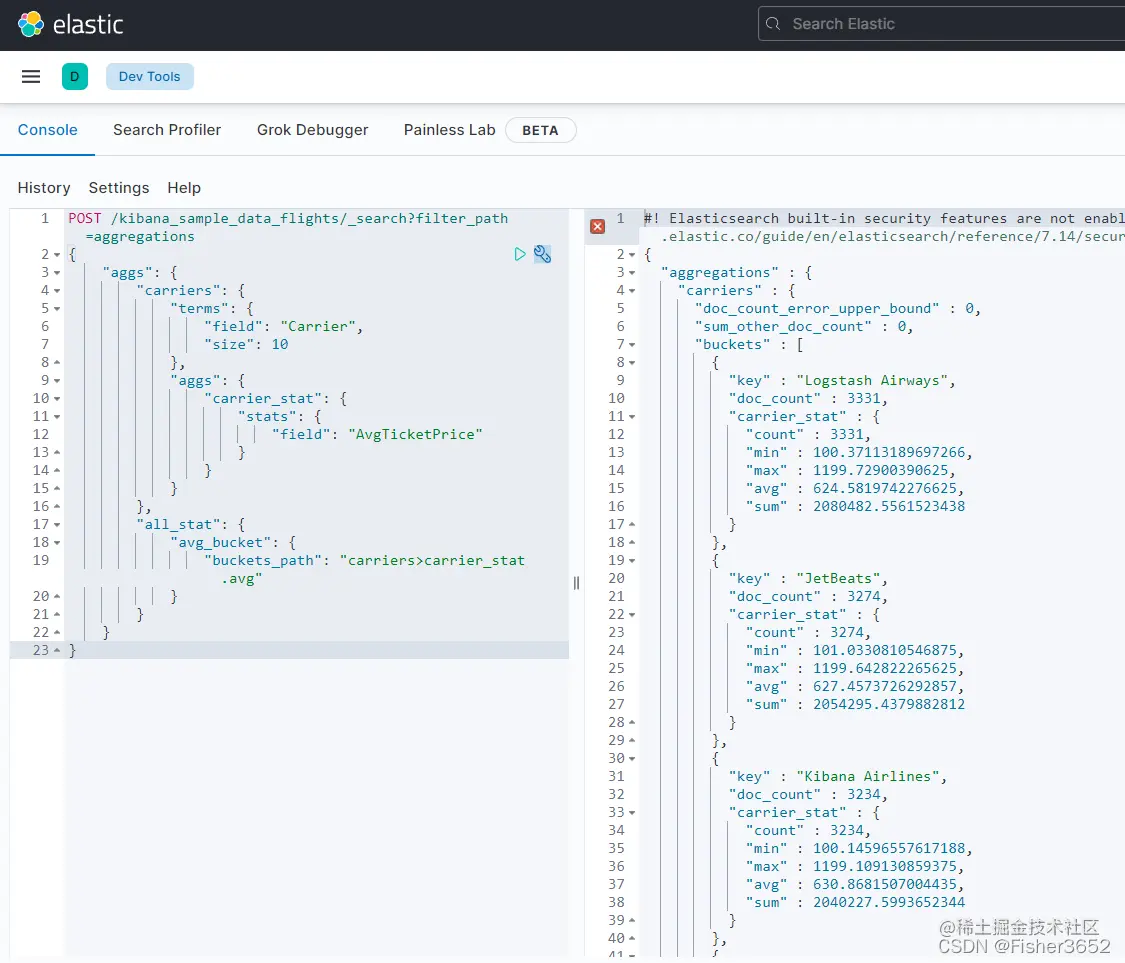
Task: Click the "Carrier" field value
Action: point(319,327)
